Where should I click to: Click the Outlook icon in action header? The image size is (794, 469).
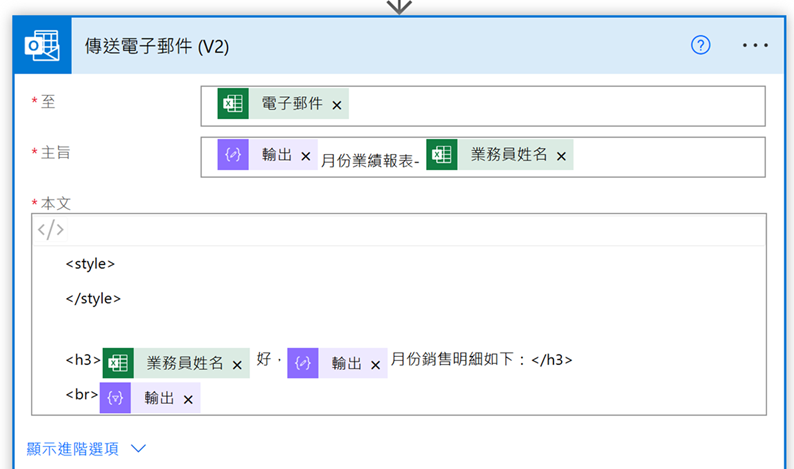42,46
